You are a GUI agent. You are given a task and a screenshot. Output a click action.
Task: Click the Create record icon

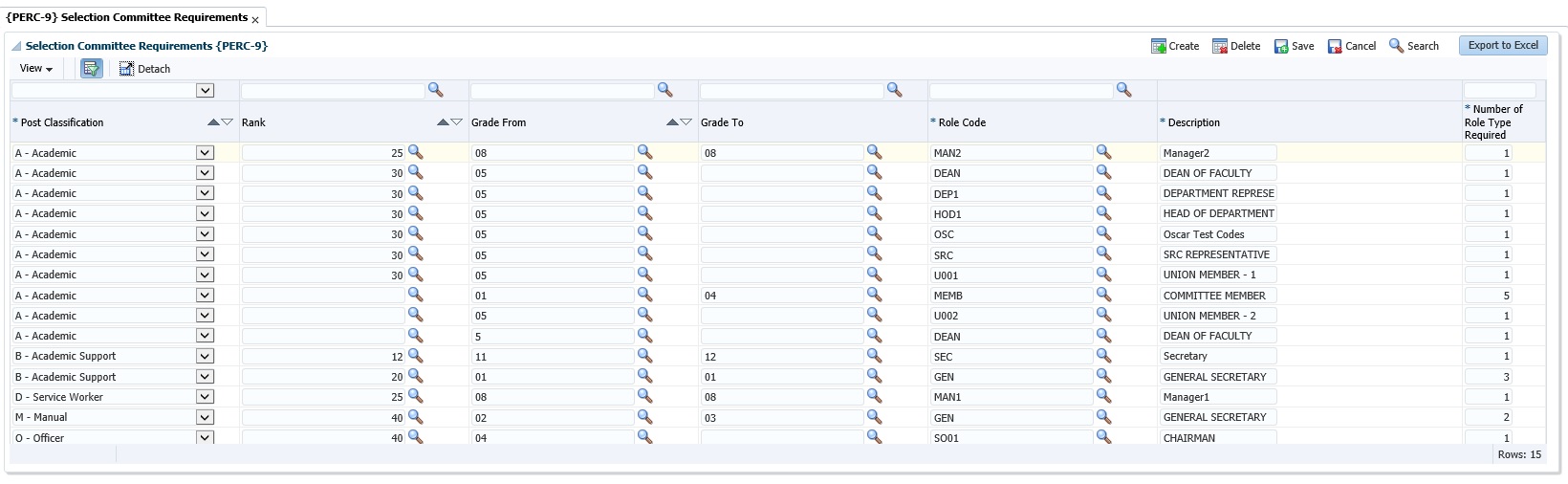click(x=1158, y=46)
